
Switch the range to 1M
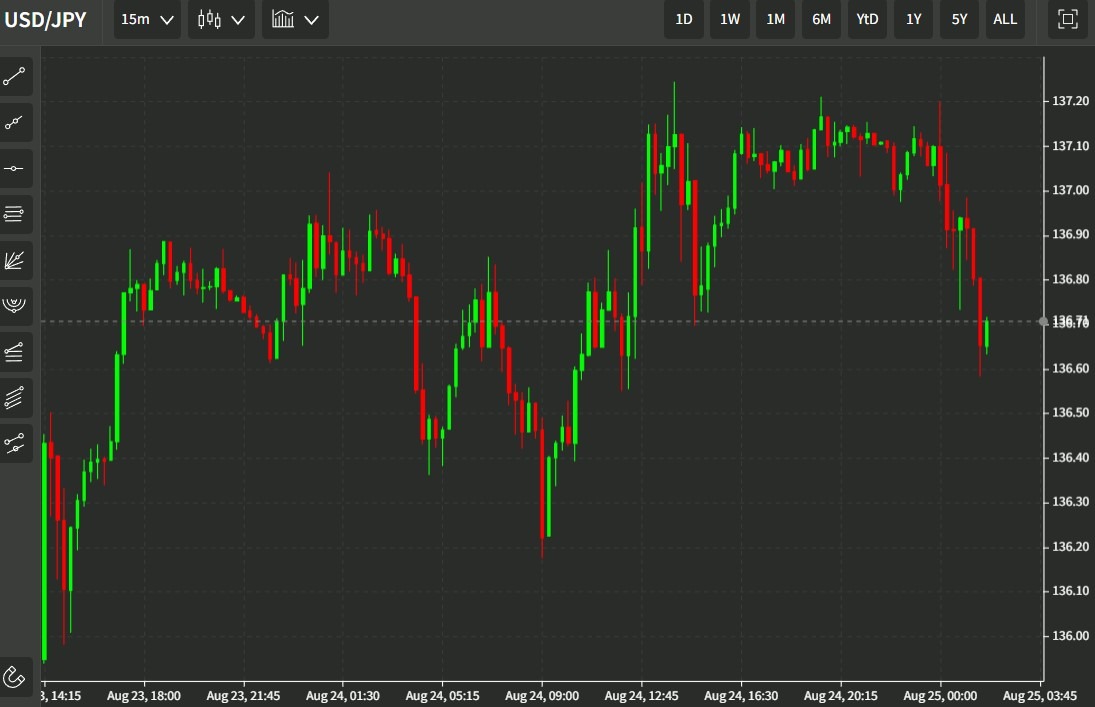click(776, 19)
